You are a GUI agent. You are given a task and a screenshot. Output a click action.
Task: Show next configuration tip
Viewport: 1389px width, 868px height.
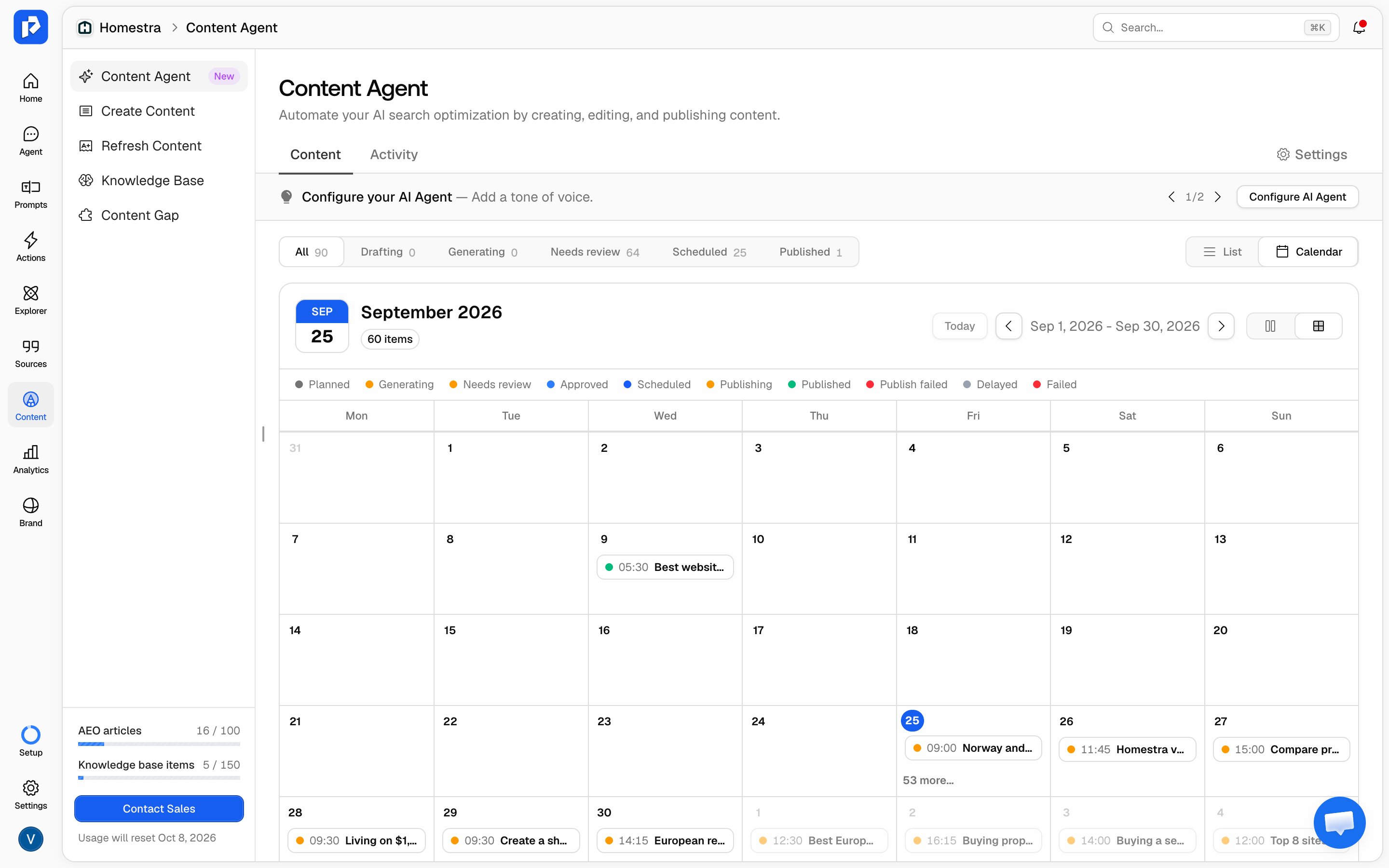[x=1217, y=197]
